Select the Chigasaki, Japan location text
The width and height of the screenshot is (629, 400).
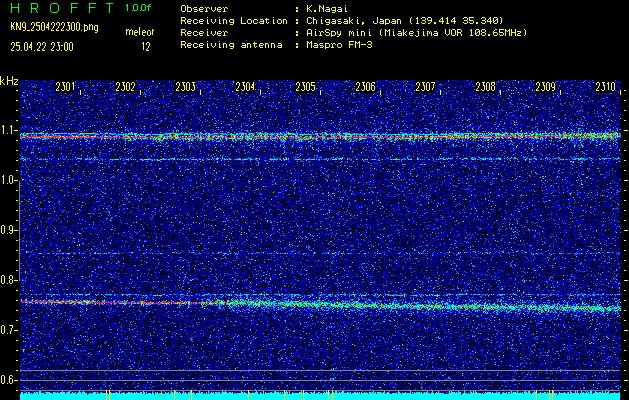[x=405, y=20]
